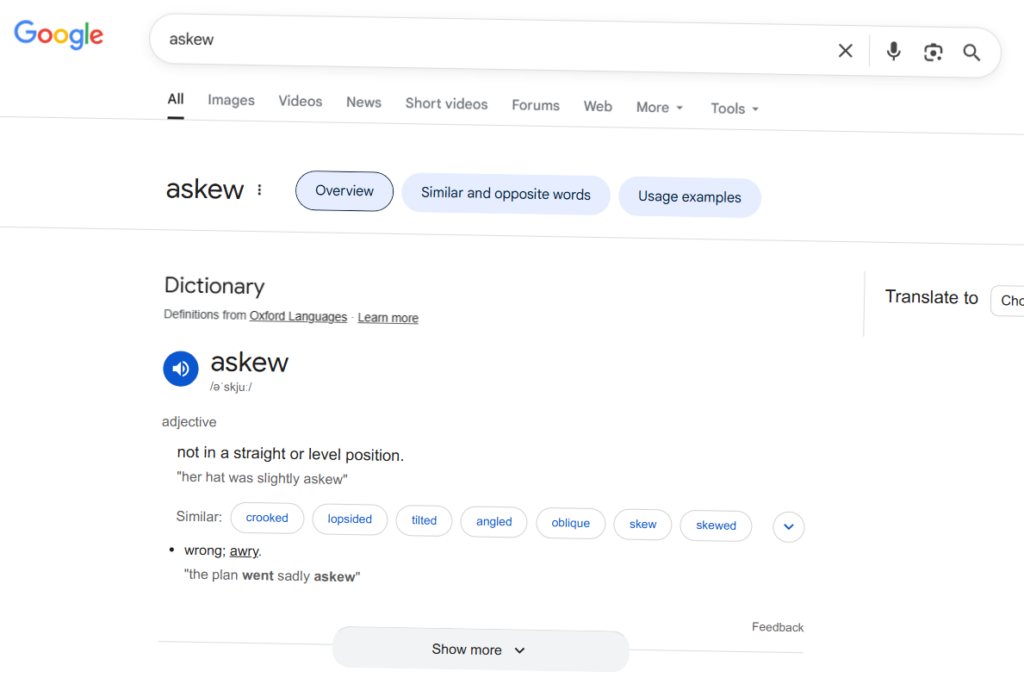Open search by image camera icon
This screenshot has height=690, width=1024.
pos(933,53)
